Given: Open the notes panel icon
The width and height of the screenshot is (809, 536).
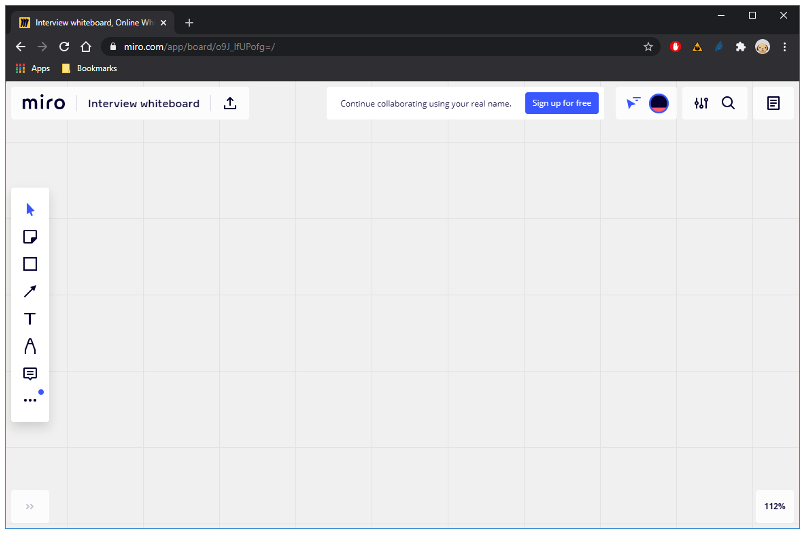Looking at the screenshot, I should (773, 103).
